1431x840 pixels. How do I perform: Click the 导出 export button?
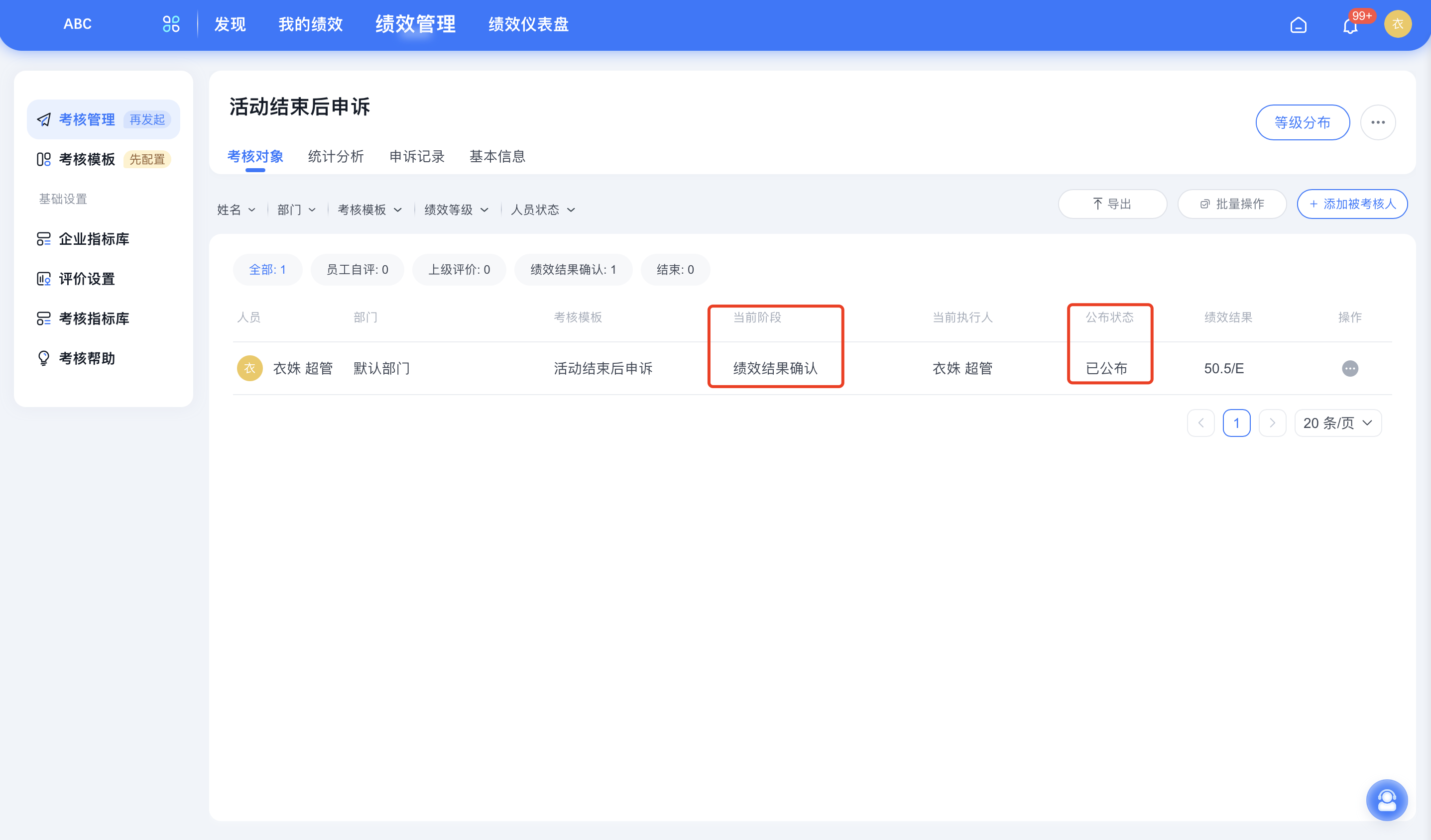pos(1112,204)
